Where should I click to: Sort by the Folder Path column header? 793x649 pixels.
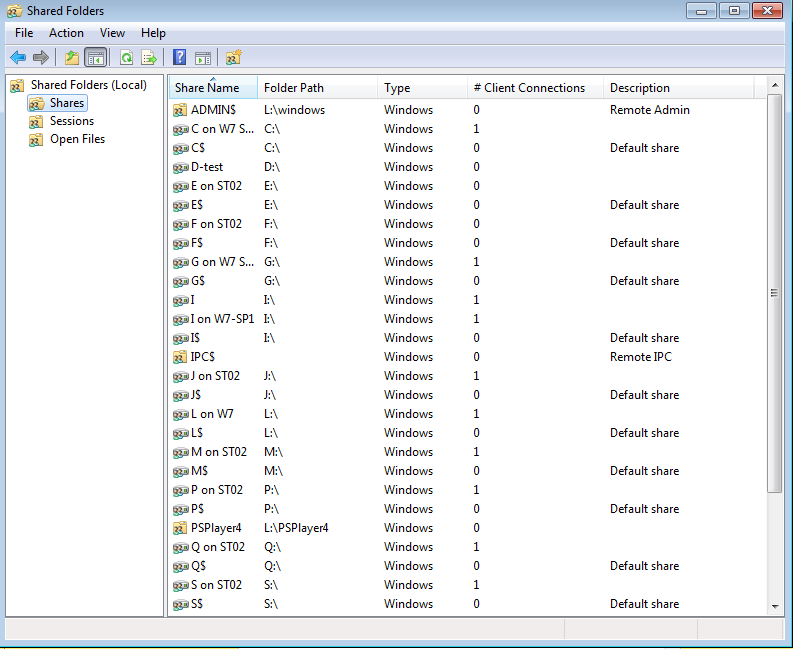point(318,88)
